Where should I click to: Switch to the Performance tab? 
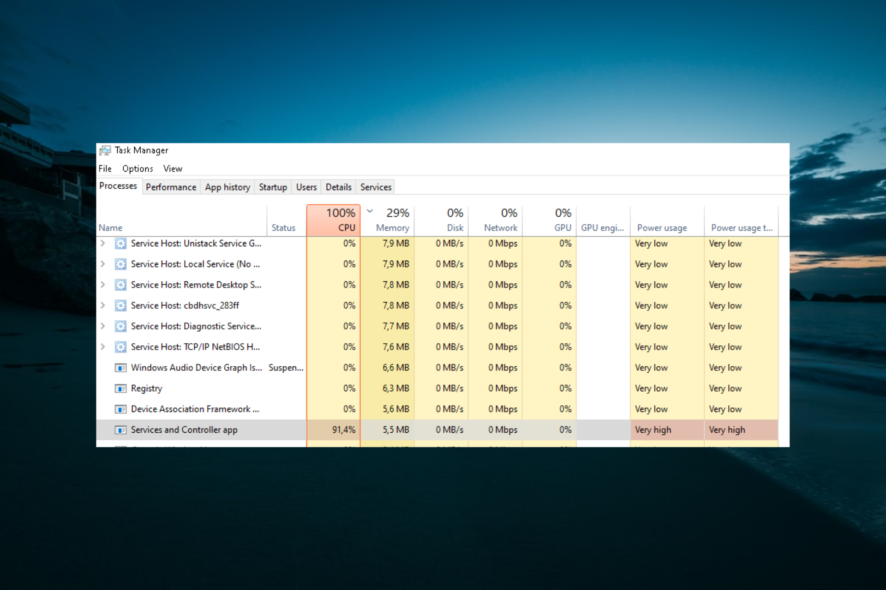pos(171,187)
